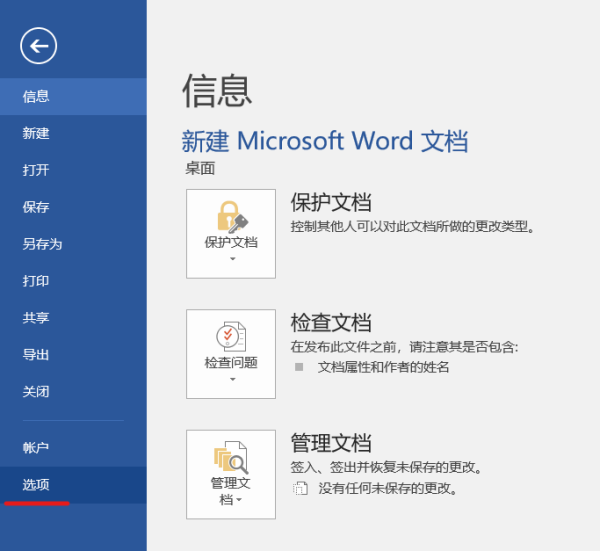Expand the 保护文档 dropdown arrow
600x551 pixels.
pyautogui.click(x=231, y=259)
